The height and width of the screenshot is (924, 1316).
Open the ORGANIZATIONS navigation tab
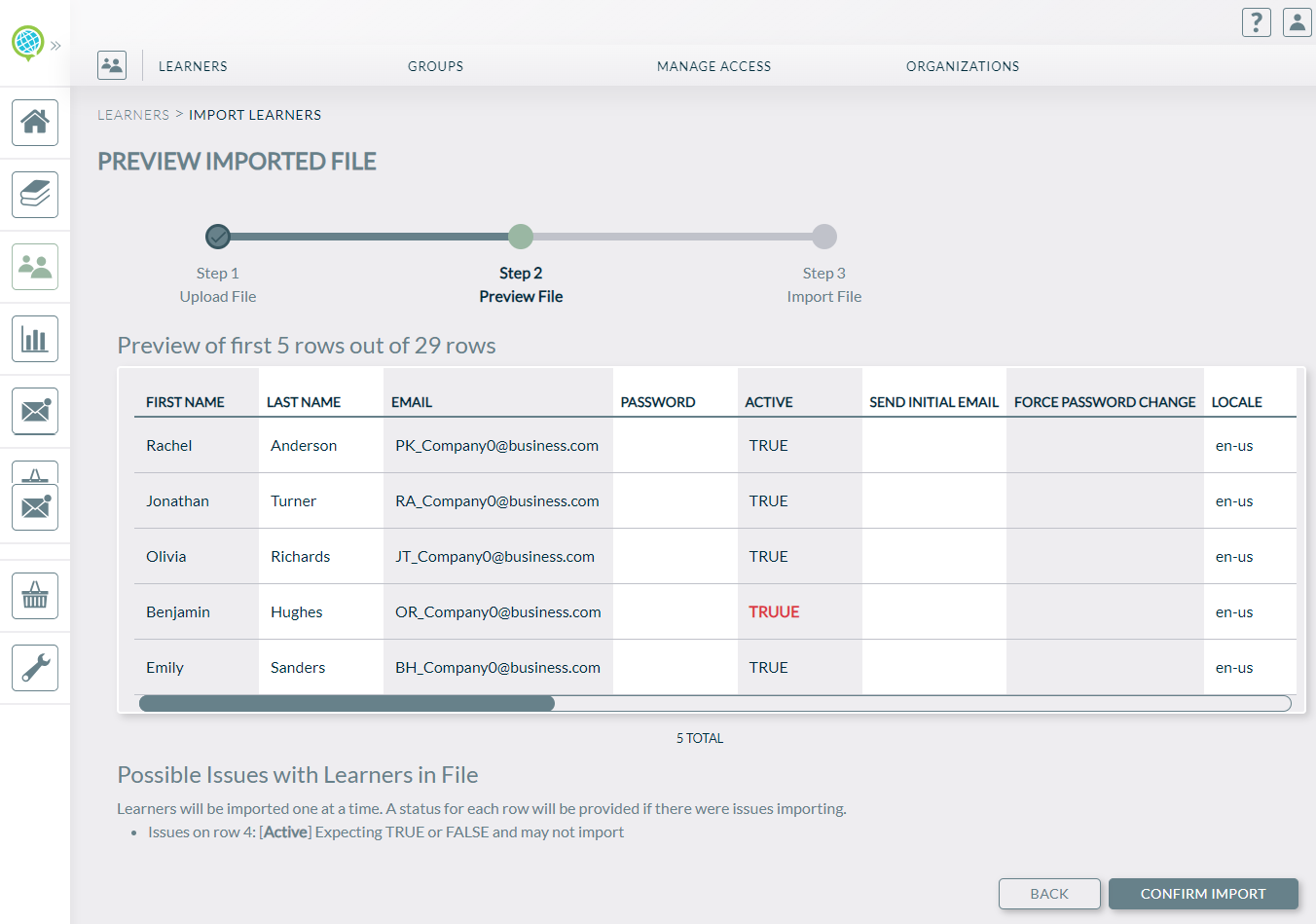click(963, 66)
